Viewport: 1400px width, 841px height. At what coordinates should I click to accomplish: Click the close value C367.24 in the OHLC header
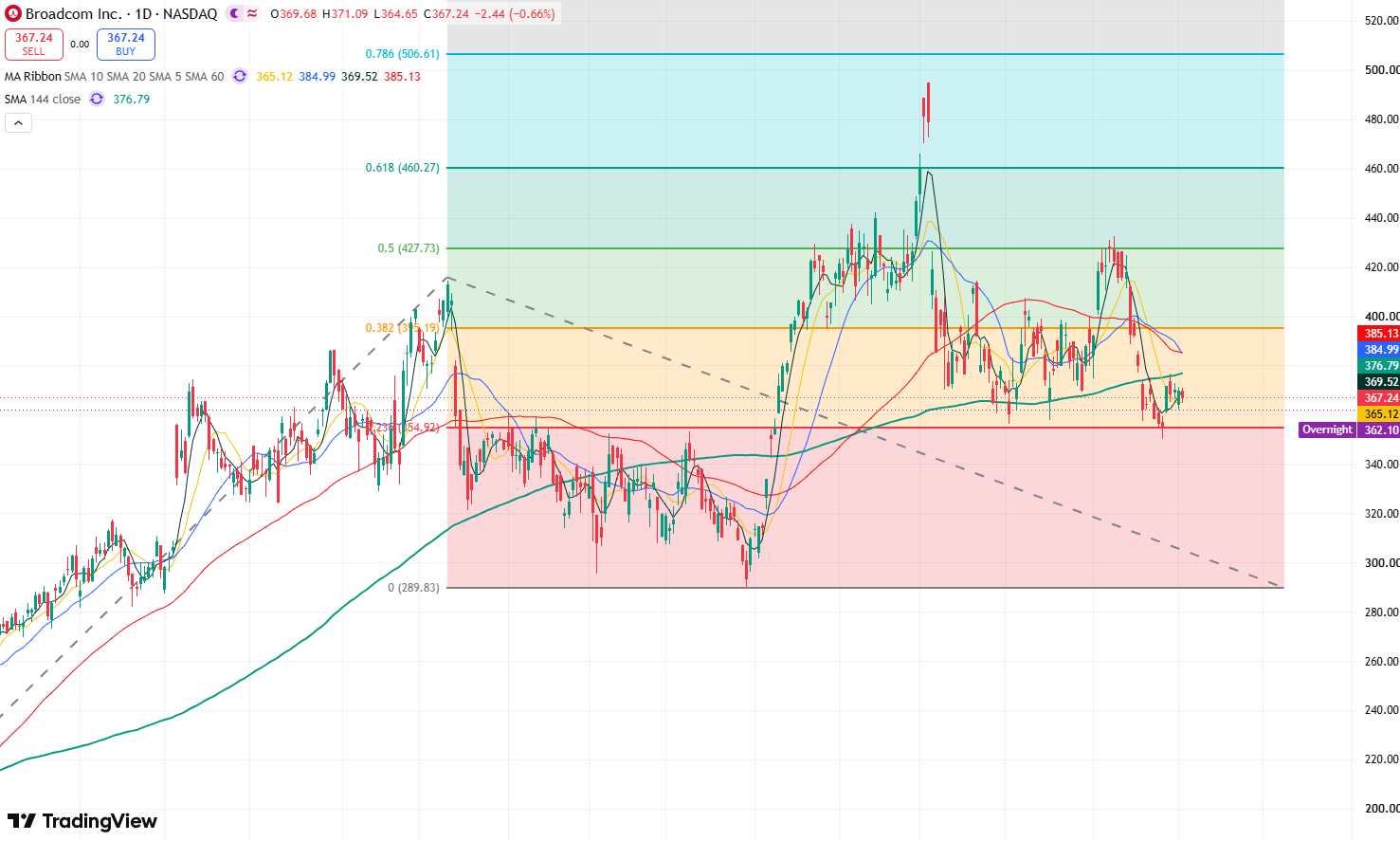(446, 13)
